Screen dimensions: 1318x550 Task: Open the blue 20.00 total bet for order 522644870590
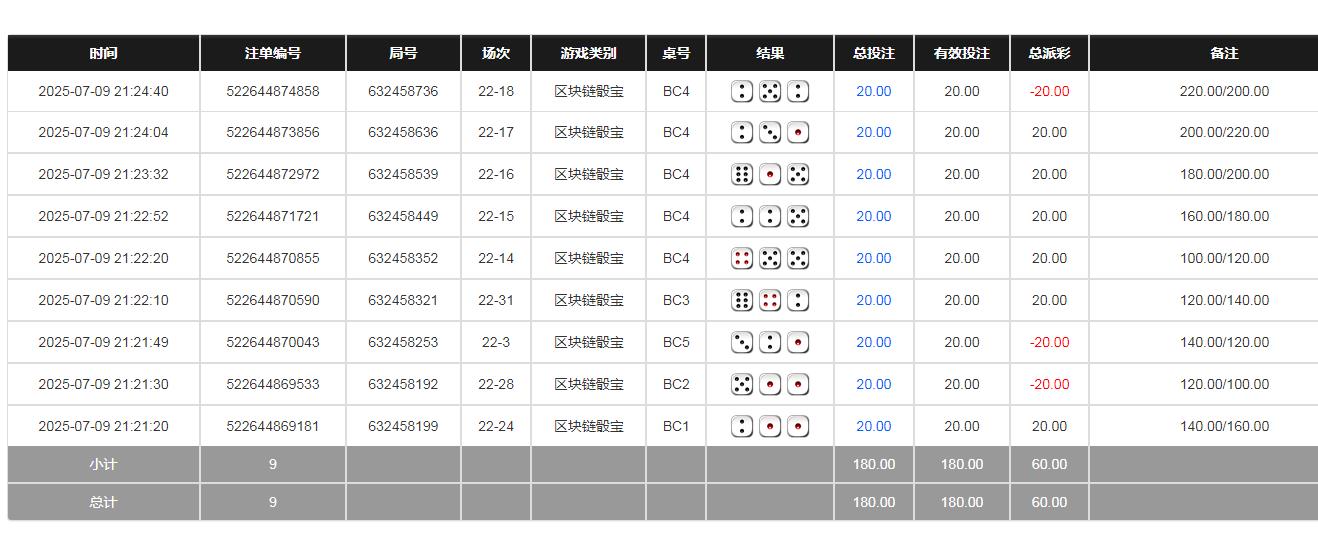873,300
